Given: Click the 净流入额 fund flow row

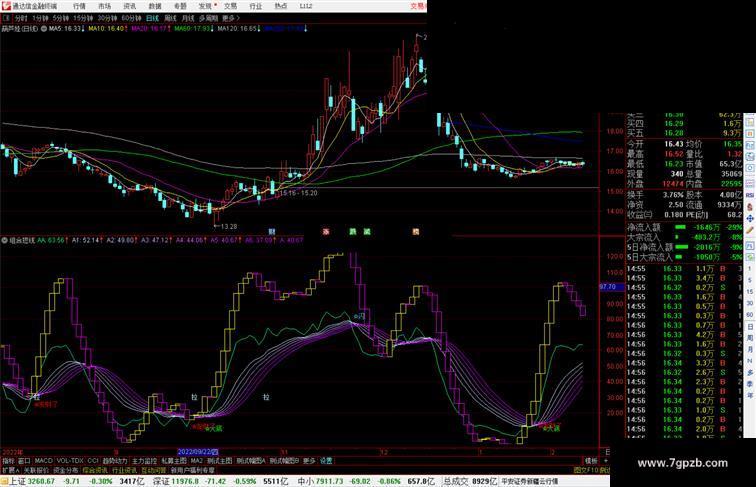Looking at the screenshot, I should [685, 227].
